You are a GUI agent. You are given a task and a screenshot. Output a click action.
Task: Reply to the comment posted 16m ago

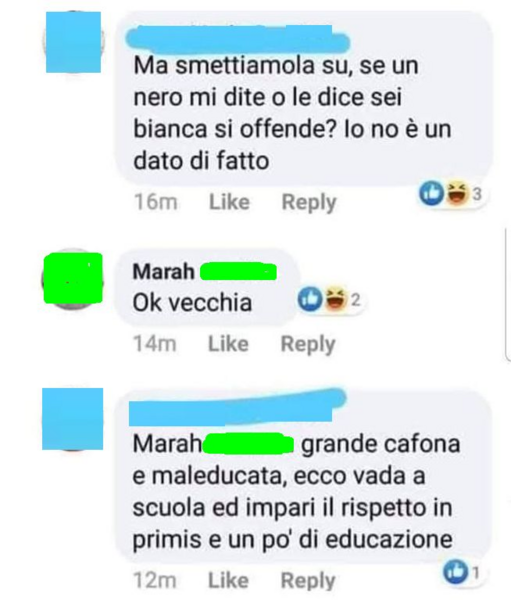[x=309, y=202]
